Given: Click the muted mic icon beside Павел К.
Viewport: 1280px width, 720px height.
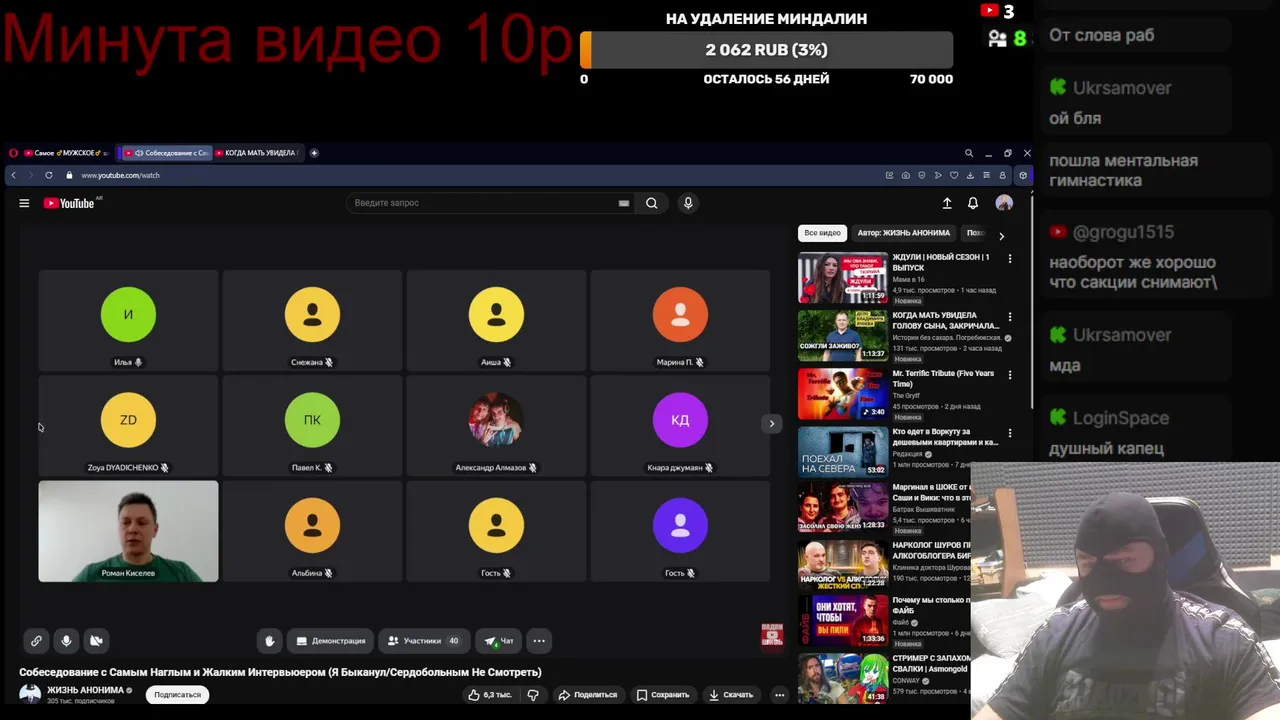Looking at the screenshot, I should click(x=328, y=468).
